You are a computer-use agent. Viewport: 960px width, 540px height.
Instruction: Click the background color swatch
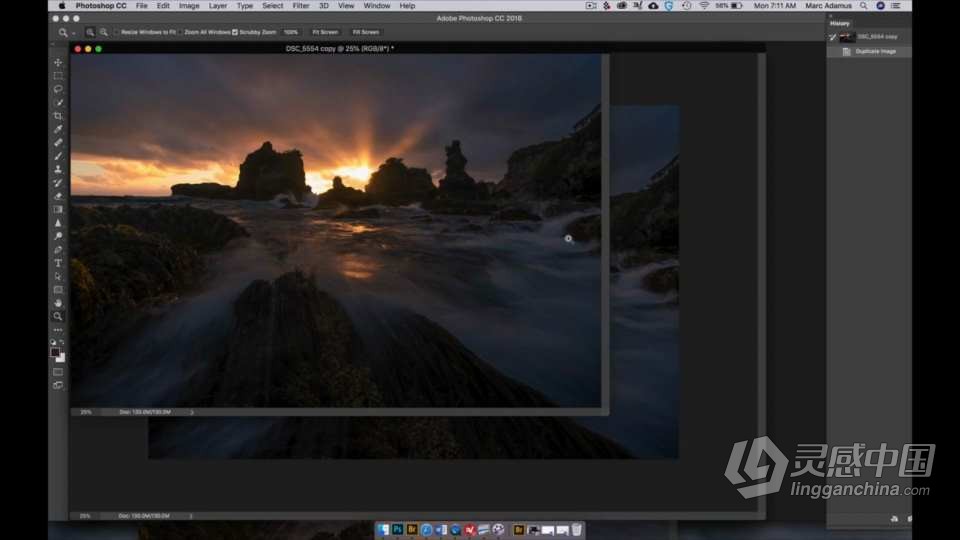click(61, 359)
